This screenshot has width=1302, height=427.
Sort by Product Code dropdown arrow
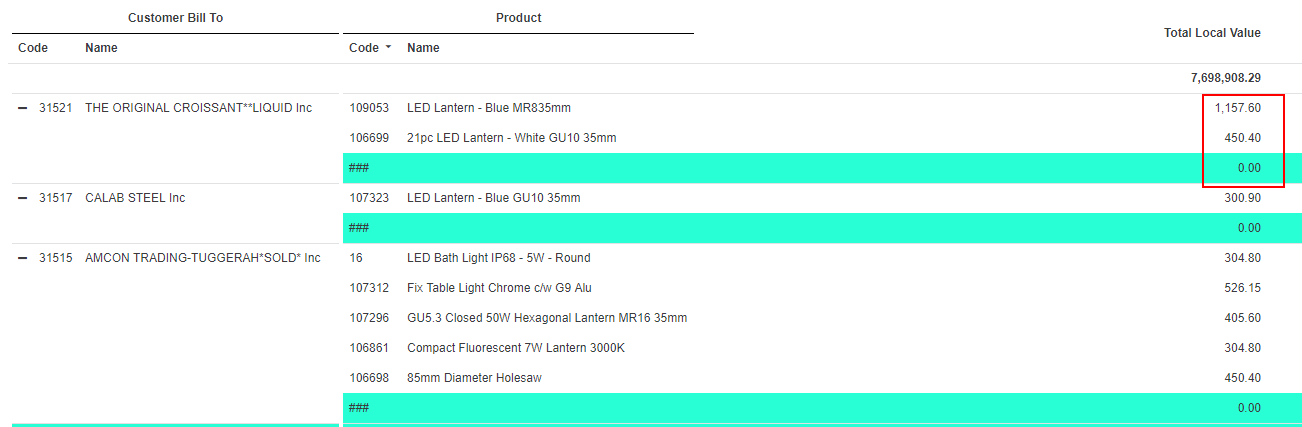pos(388,48)
